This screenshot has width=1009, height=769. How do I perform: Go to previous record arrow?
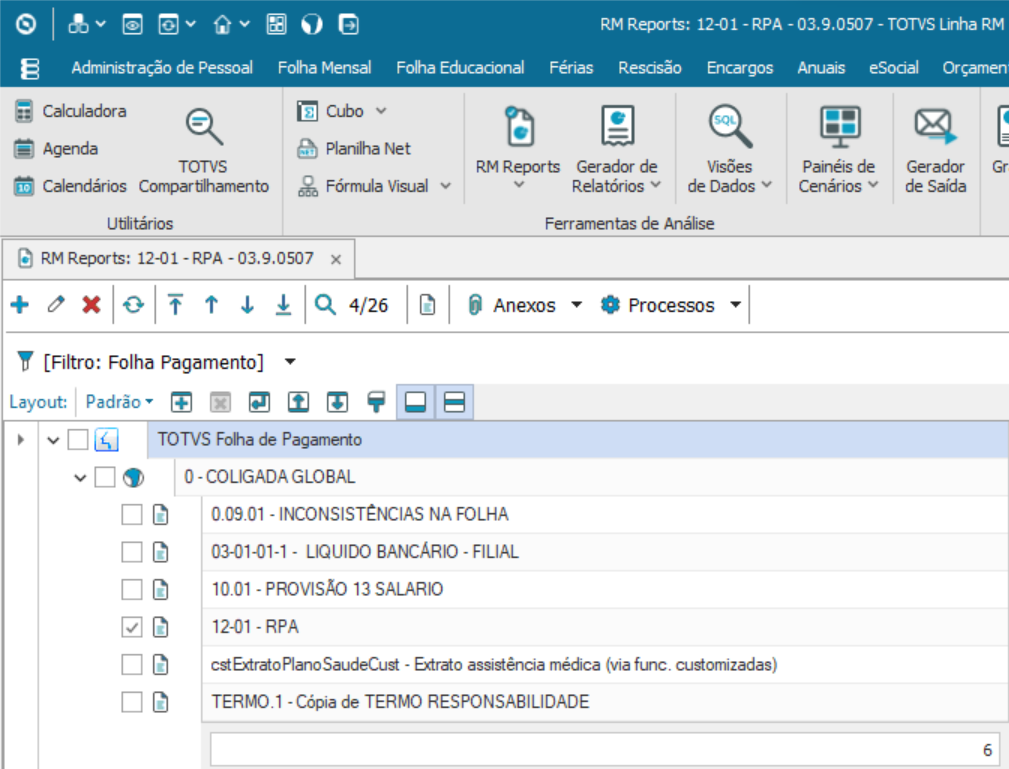coord(211,304)
